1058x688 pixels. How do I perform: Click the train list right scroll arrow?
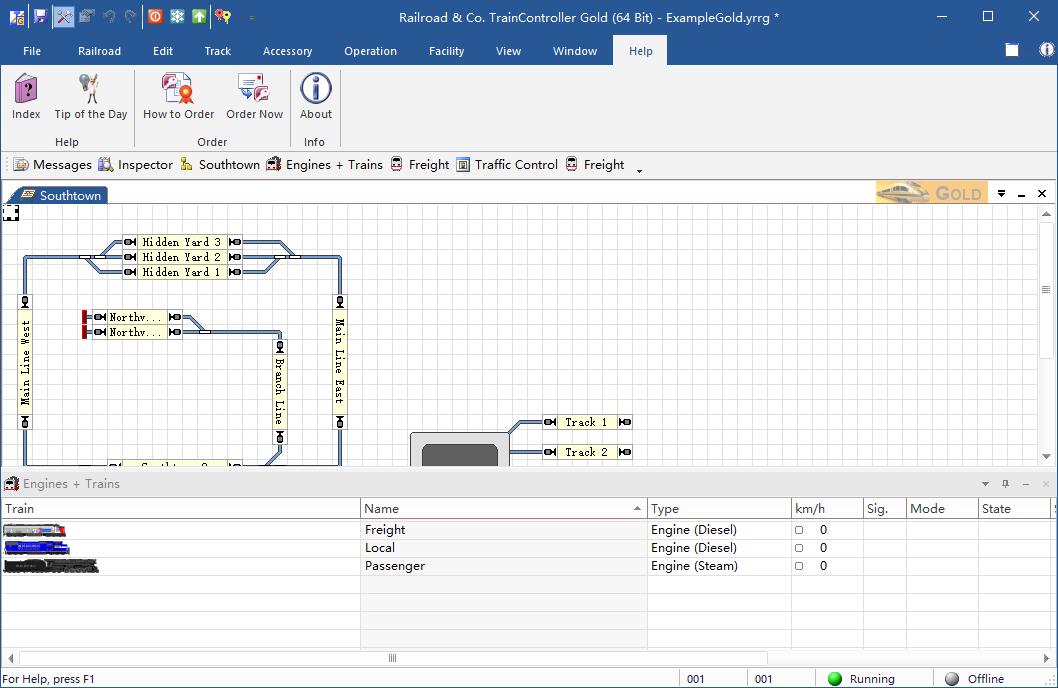1046,658
